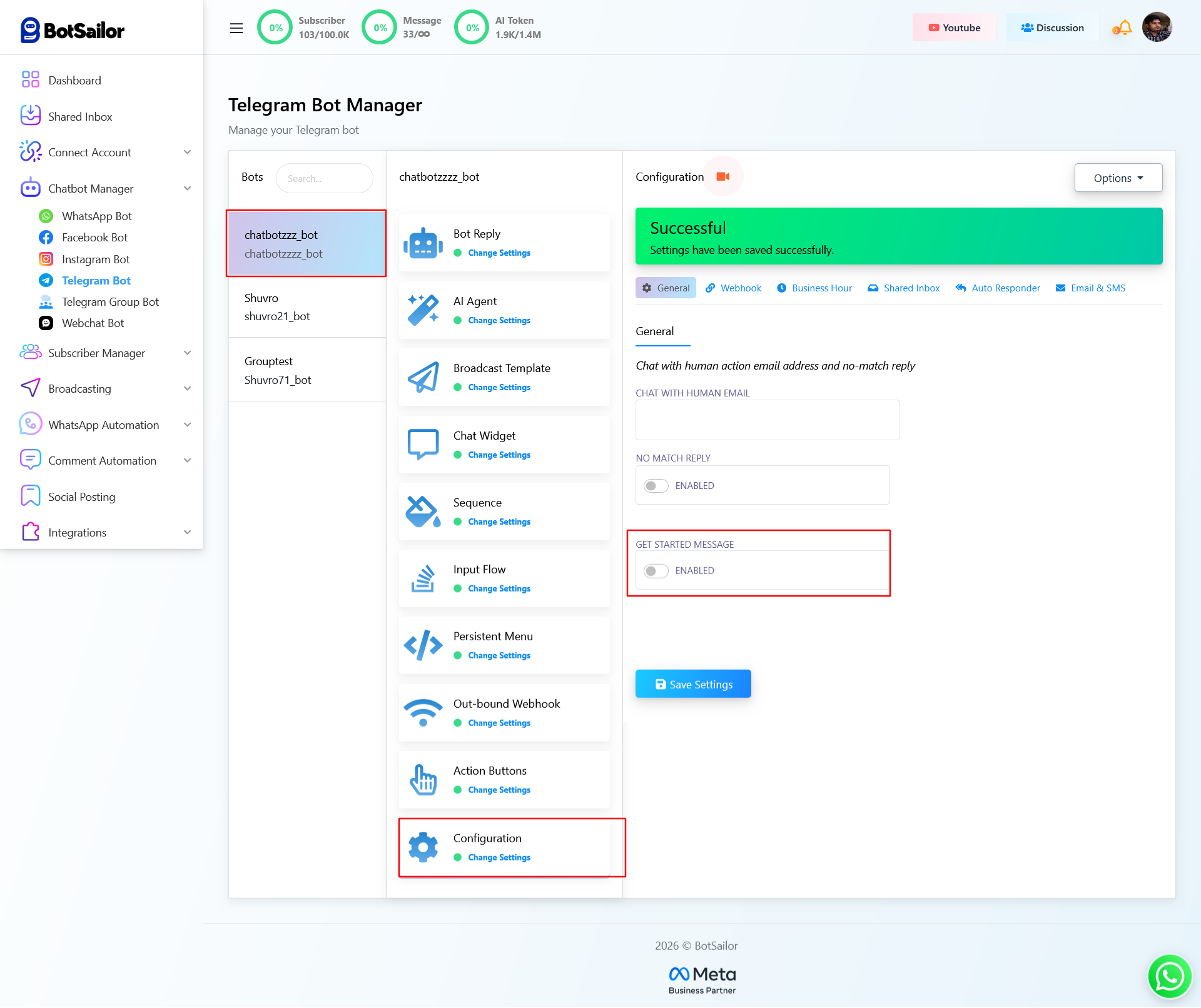Click the floating WhatsApp chat icon

tap(1168, 975)
